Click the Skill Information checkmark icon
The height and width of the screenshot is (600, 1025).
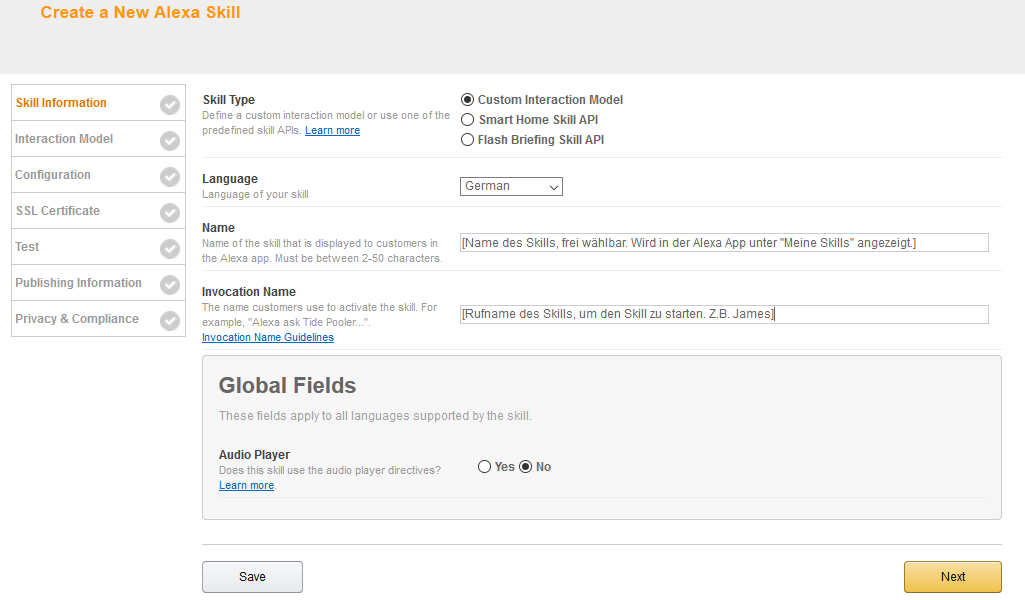(x=170, y=105)
